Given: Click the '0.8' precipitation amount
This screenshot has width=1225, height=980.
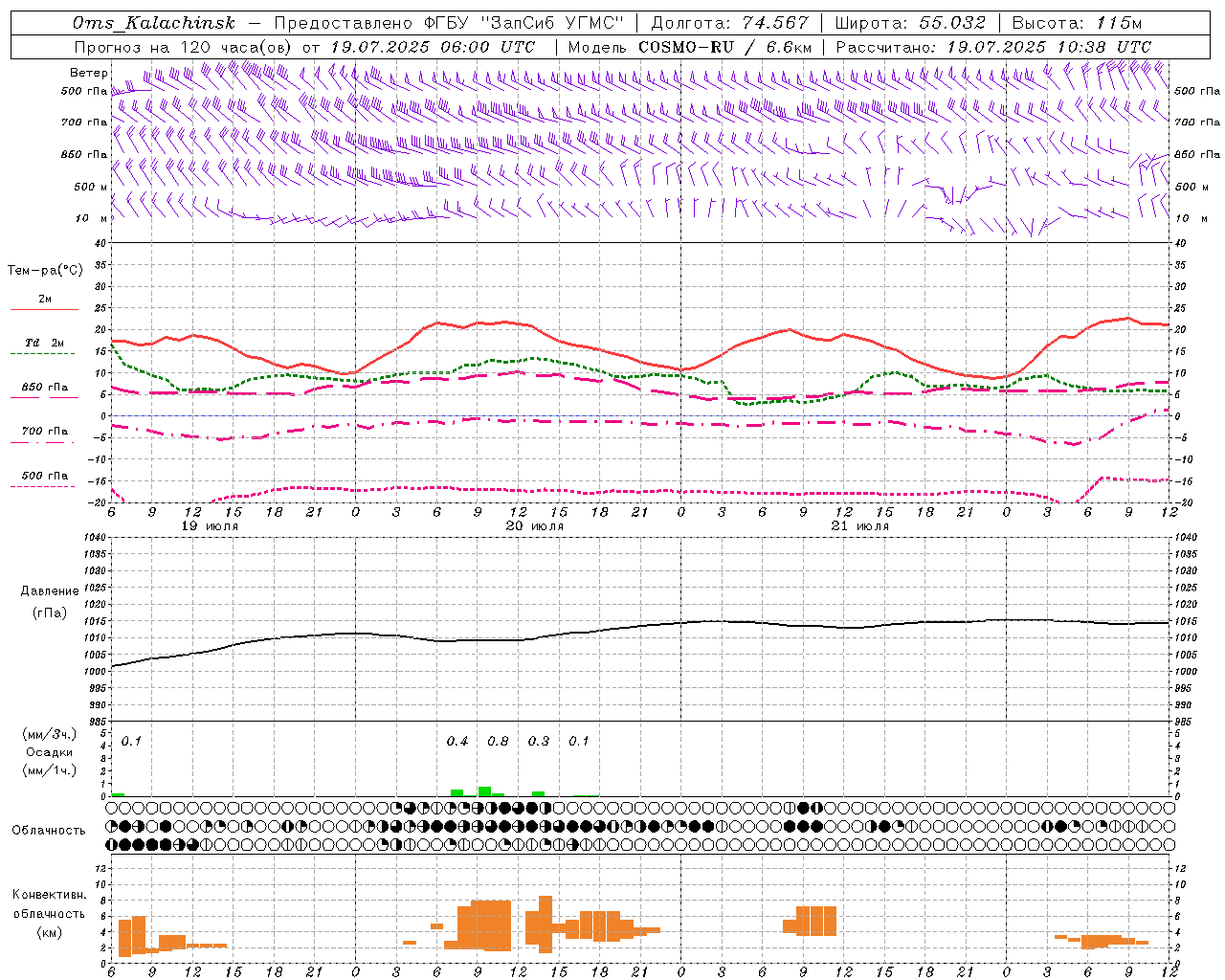Looking at the screenshot, I should tap(498, 742).
